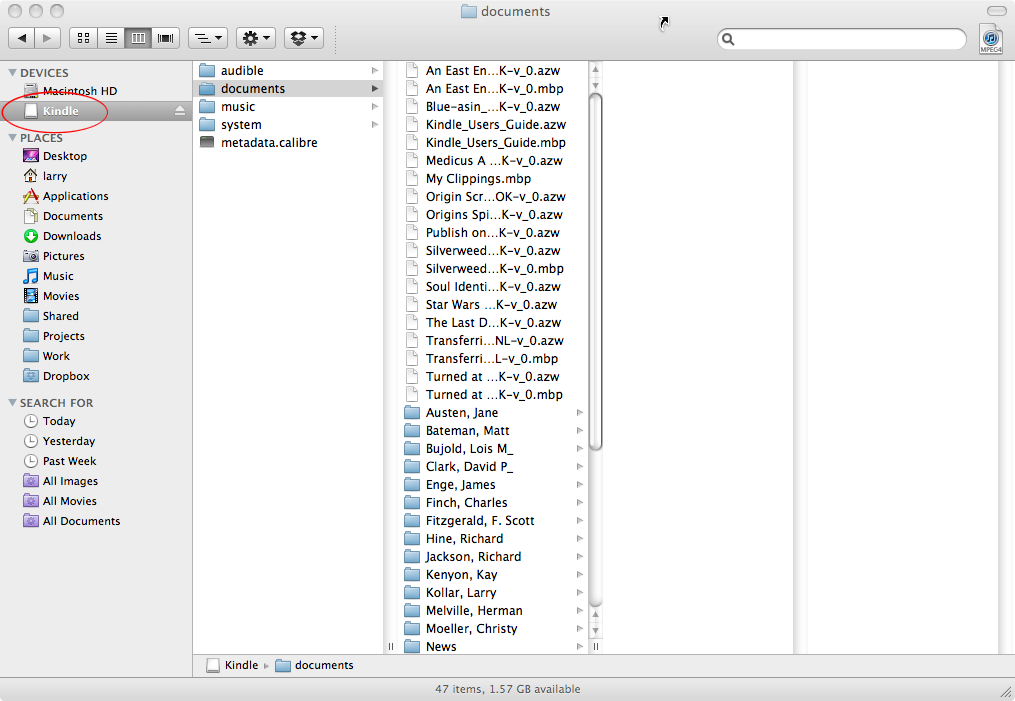Click the MPEG4 toolbar shortcut icon
Viewport: 1015px width, 701px height.
coord(991,39)
